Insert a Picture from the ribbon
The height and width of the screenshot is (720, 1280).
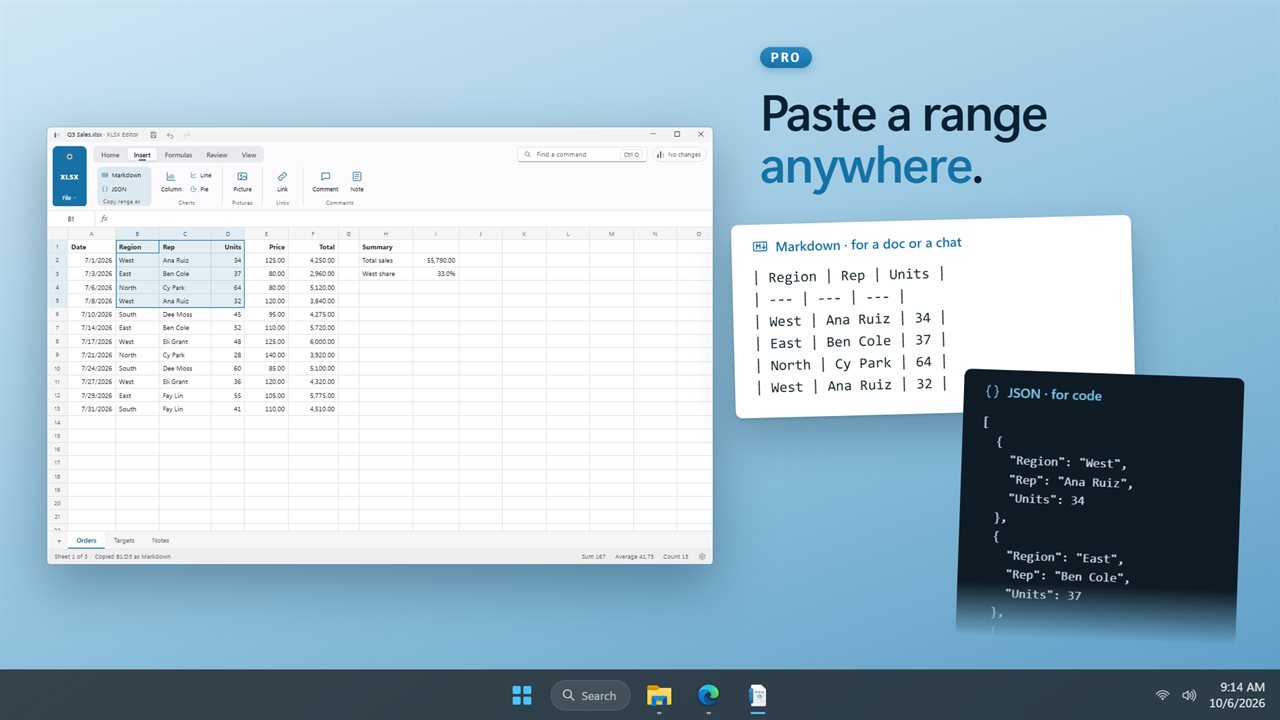[x=242, y=181]
